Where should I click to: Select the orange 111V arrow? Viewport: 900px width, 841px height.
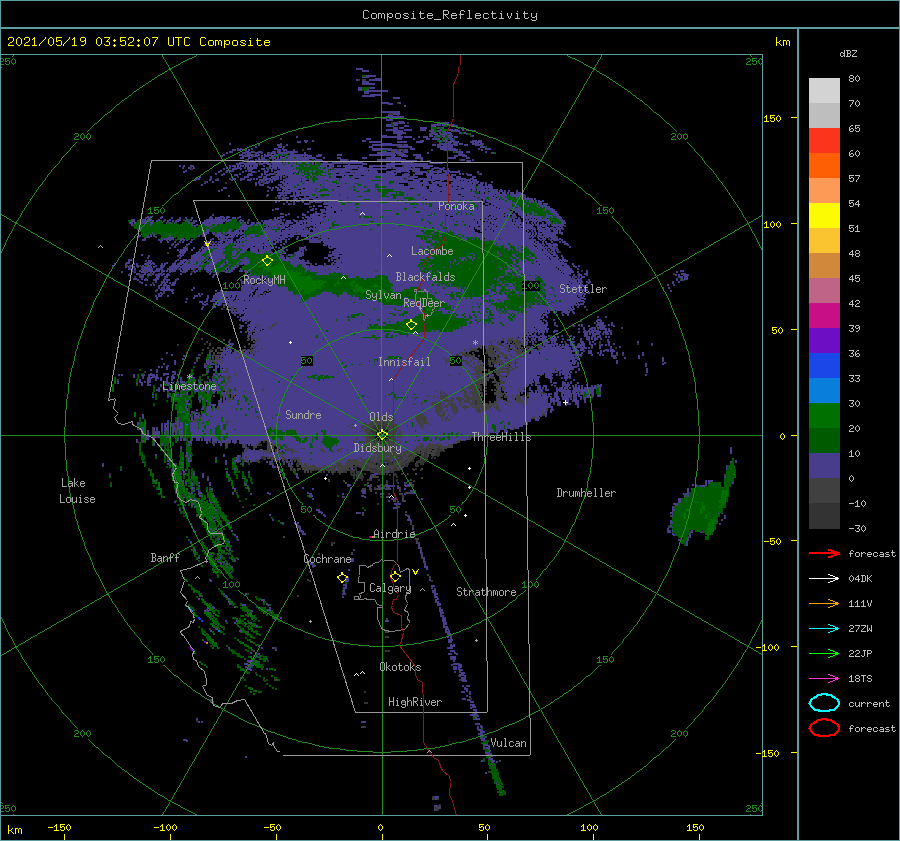[824, 603]
